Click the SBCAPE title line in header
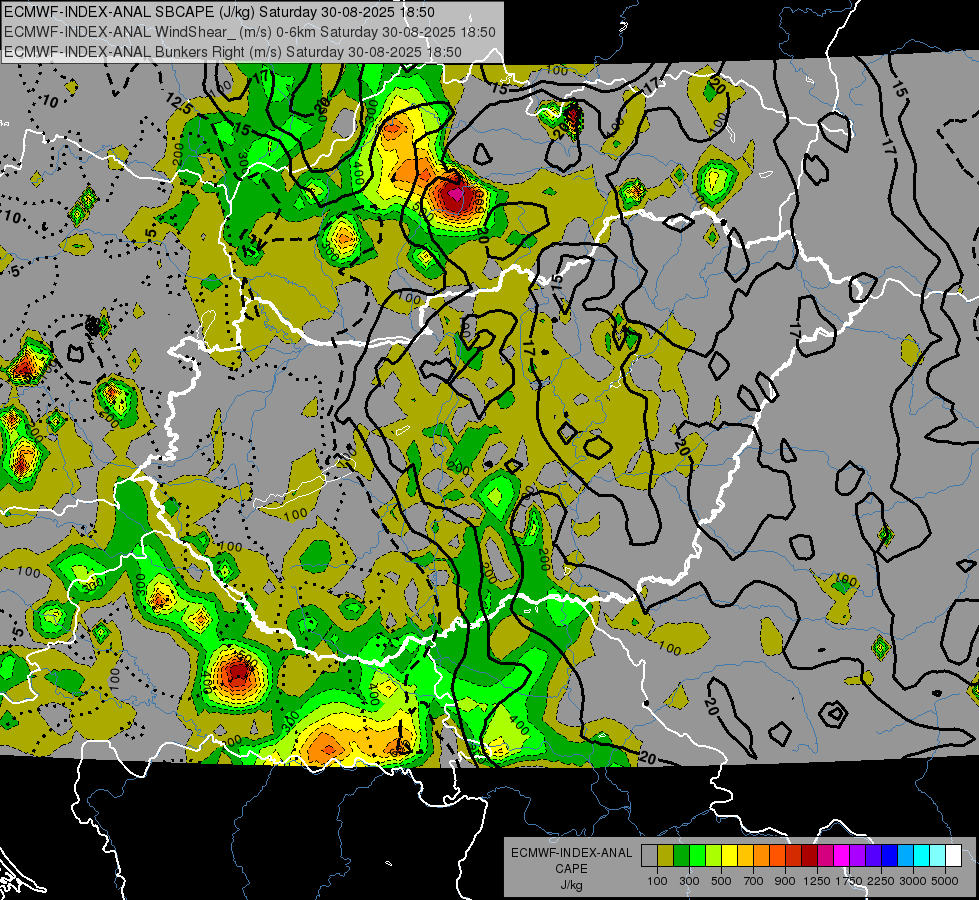Image resolution: width=979 pixels, height=900 pixels. tap(220, 12)
